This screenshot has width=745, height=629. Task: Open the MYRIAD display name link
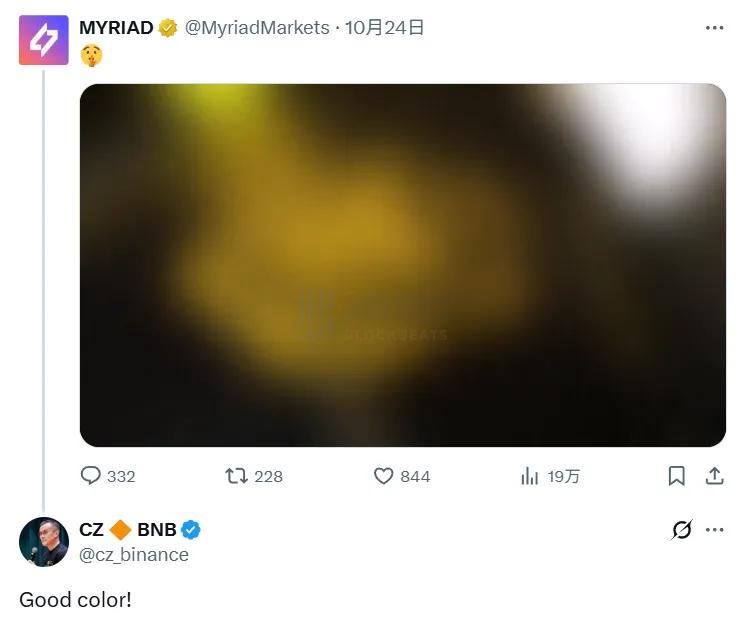pyautogui.click(x=116, y=28)
